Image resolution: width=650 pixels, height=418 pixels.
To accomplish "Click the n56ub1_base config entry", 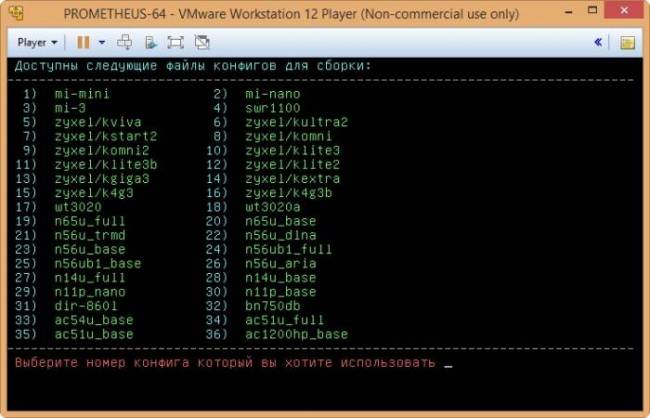I will 98,263.
